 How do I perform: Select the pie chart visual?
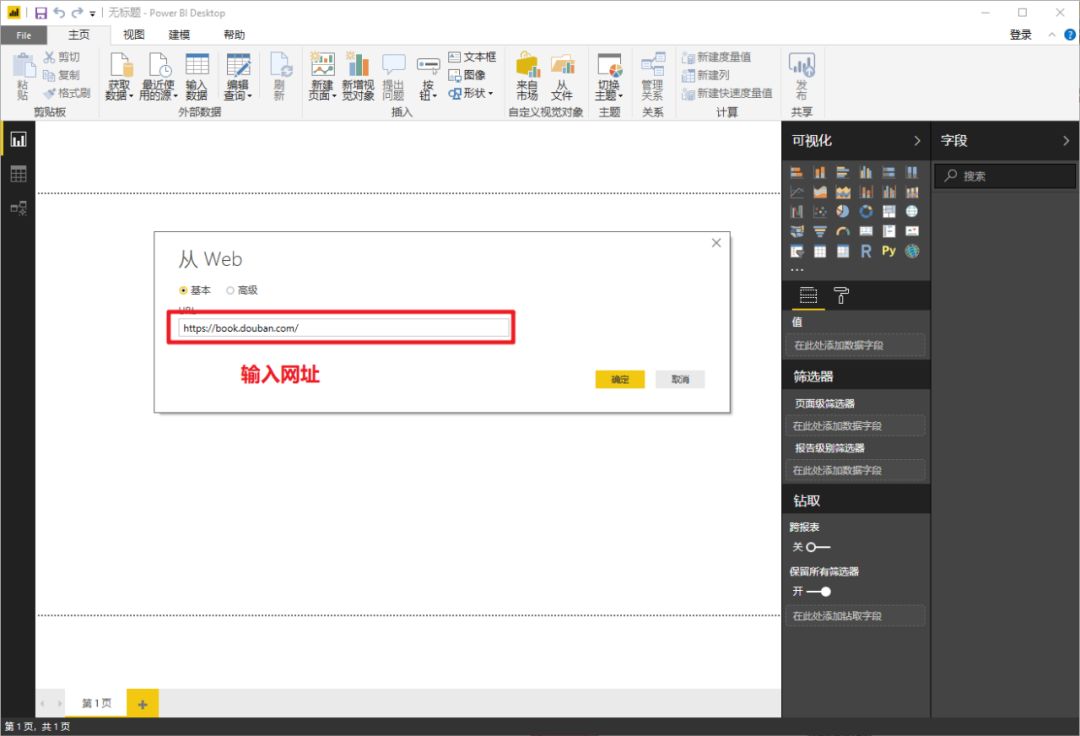pyautogui.click(x=842, y=211)
